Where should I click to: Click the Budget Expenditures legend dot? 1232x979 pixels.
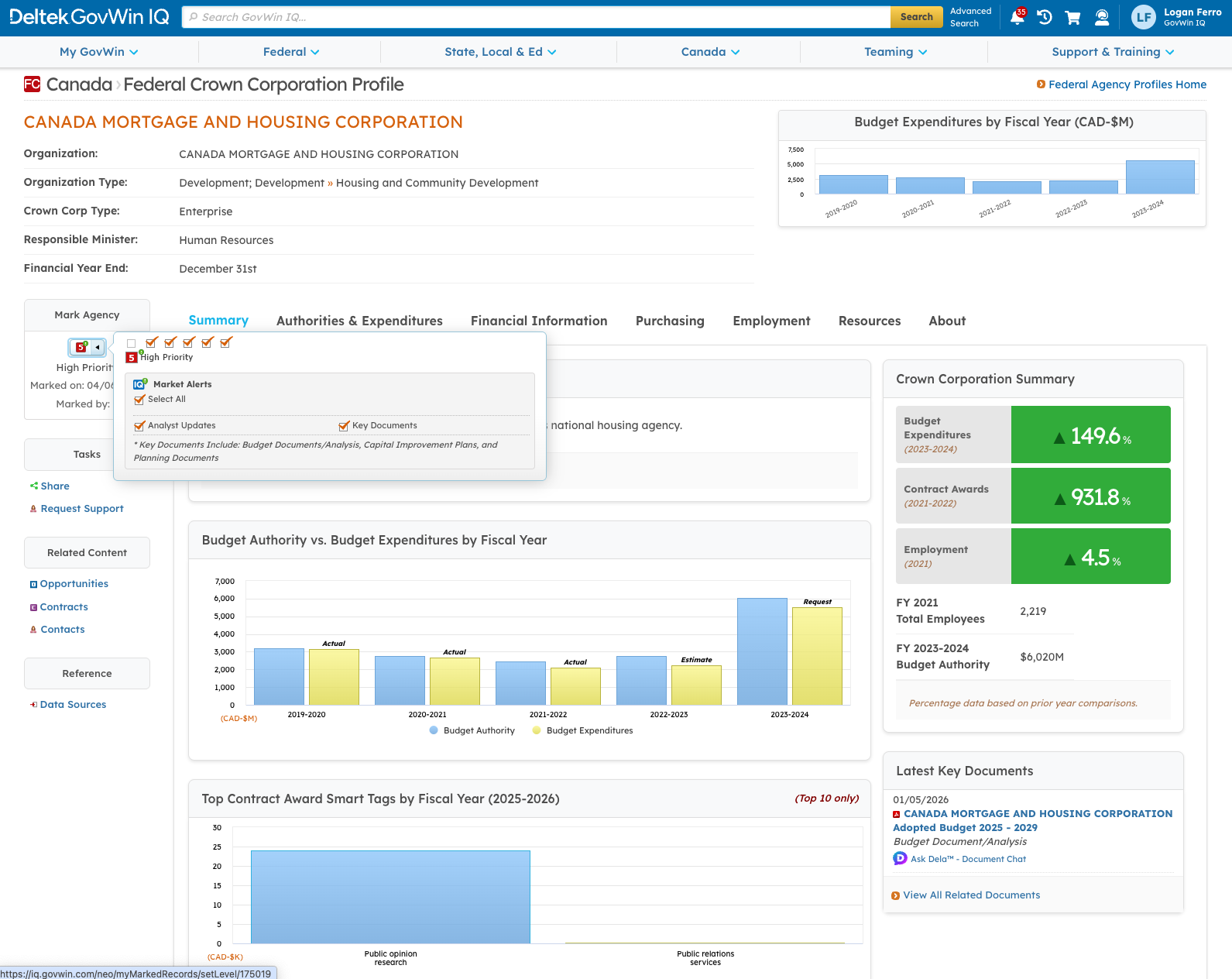tap(537, 730)
